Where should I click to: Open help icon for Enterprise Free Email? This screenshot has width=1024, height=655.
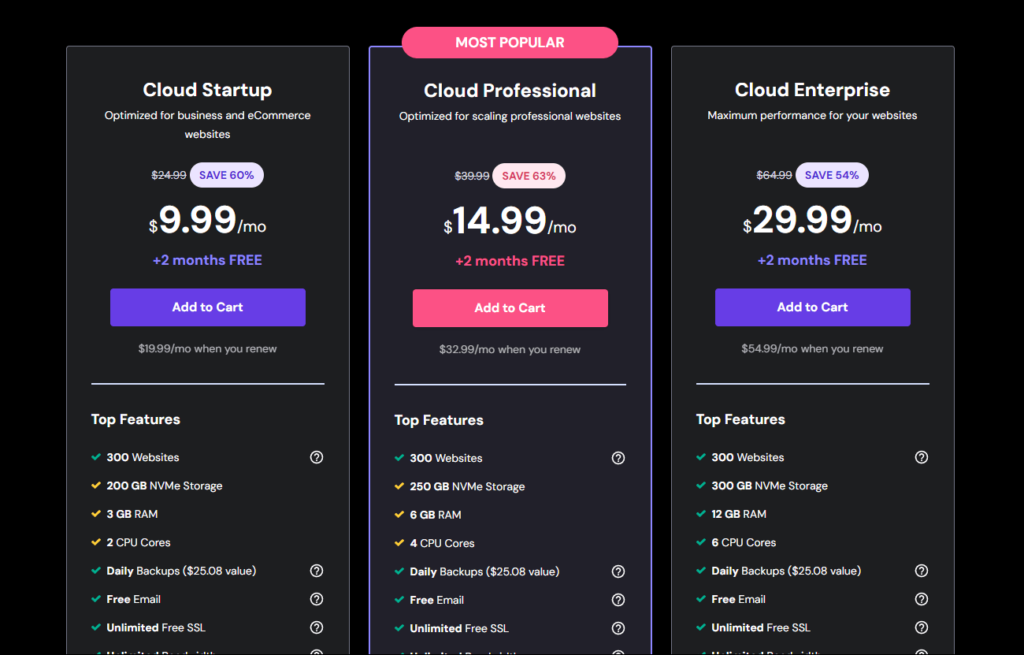coord(921,599)
